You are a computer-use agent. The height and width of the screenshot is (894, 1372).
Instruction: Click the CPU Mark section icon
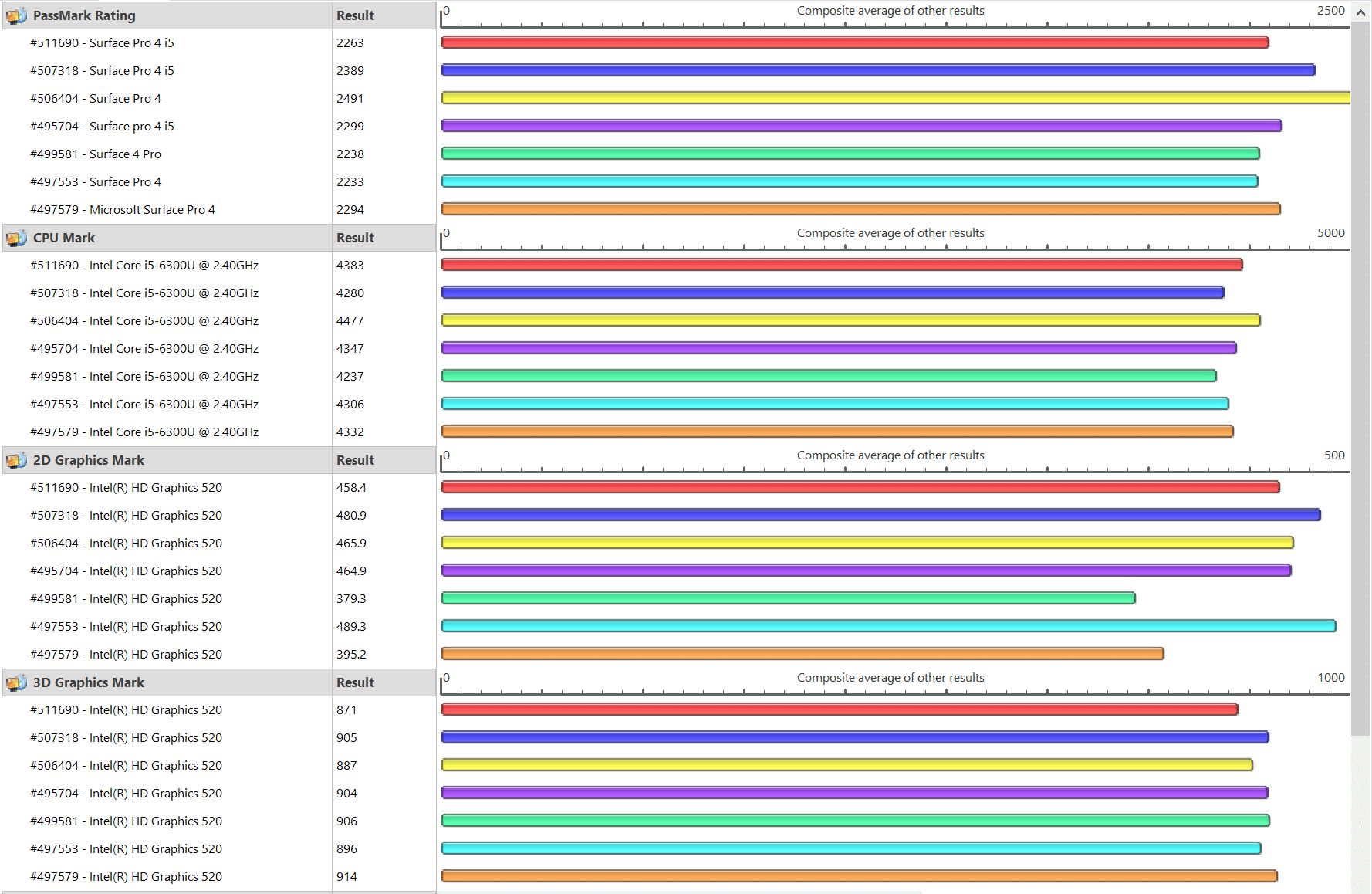(x=16, y=238)
